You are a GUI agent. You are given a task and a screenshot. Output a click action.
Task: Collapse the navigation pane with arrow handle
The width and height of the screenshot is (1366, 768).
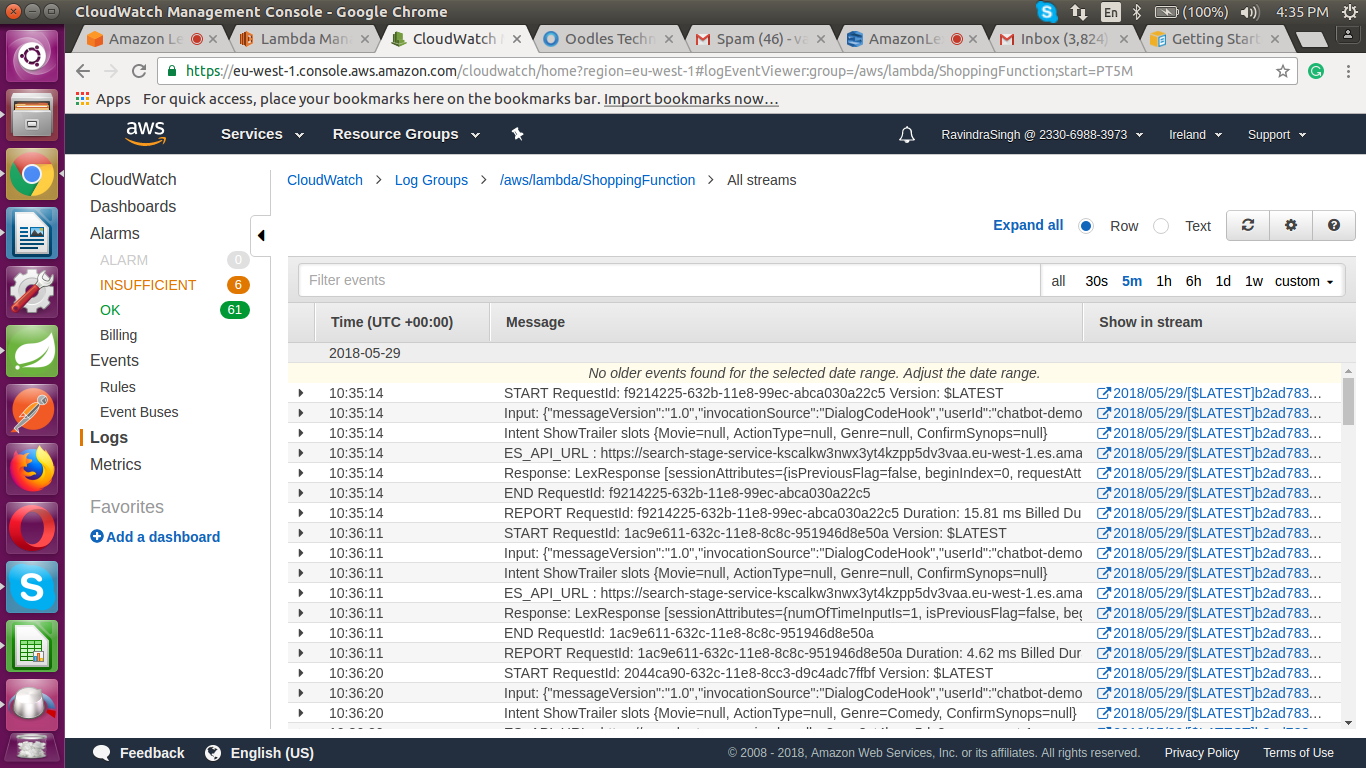260,236
